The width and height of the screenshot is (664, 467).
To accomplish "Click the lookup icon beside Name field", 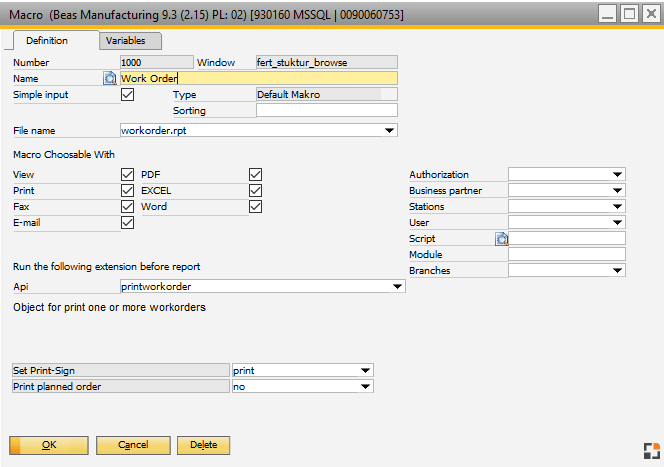I will [110, 78].
